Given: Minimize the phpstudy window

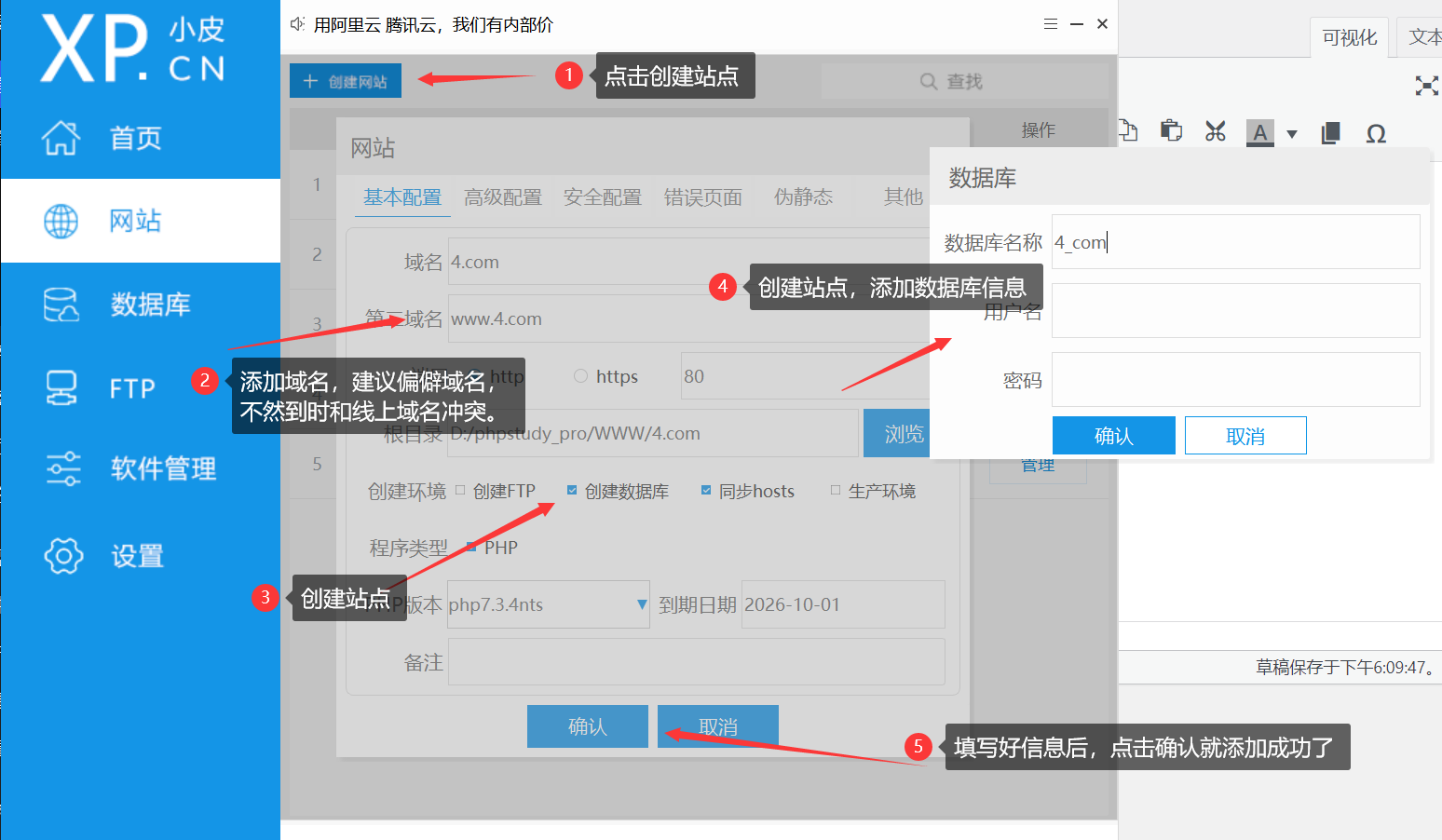Looking at the screenshot, I should (x=1077, y=24).
